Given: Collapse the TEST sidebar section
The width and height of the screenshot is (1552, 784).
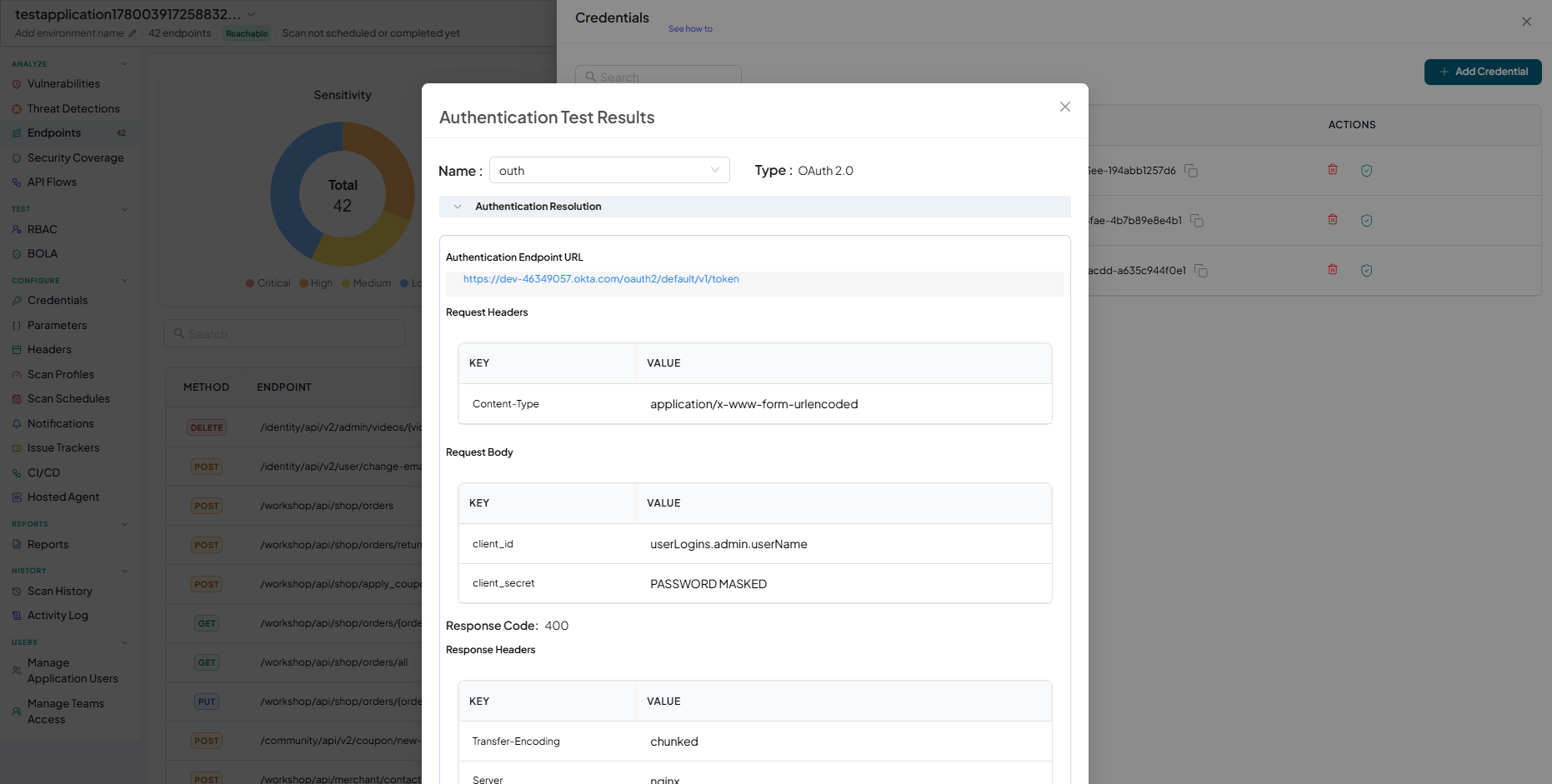Looking at the screenshot, I should tap(124, 209).
